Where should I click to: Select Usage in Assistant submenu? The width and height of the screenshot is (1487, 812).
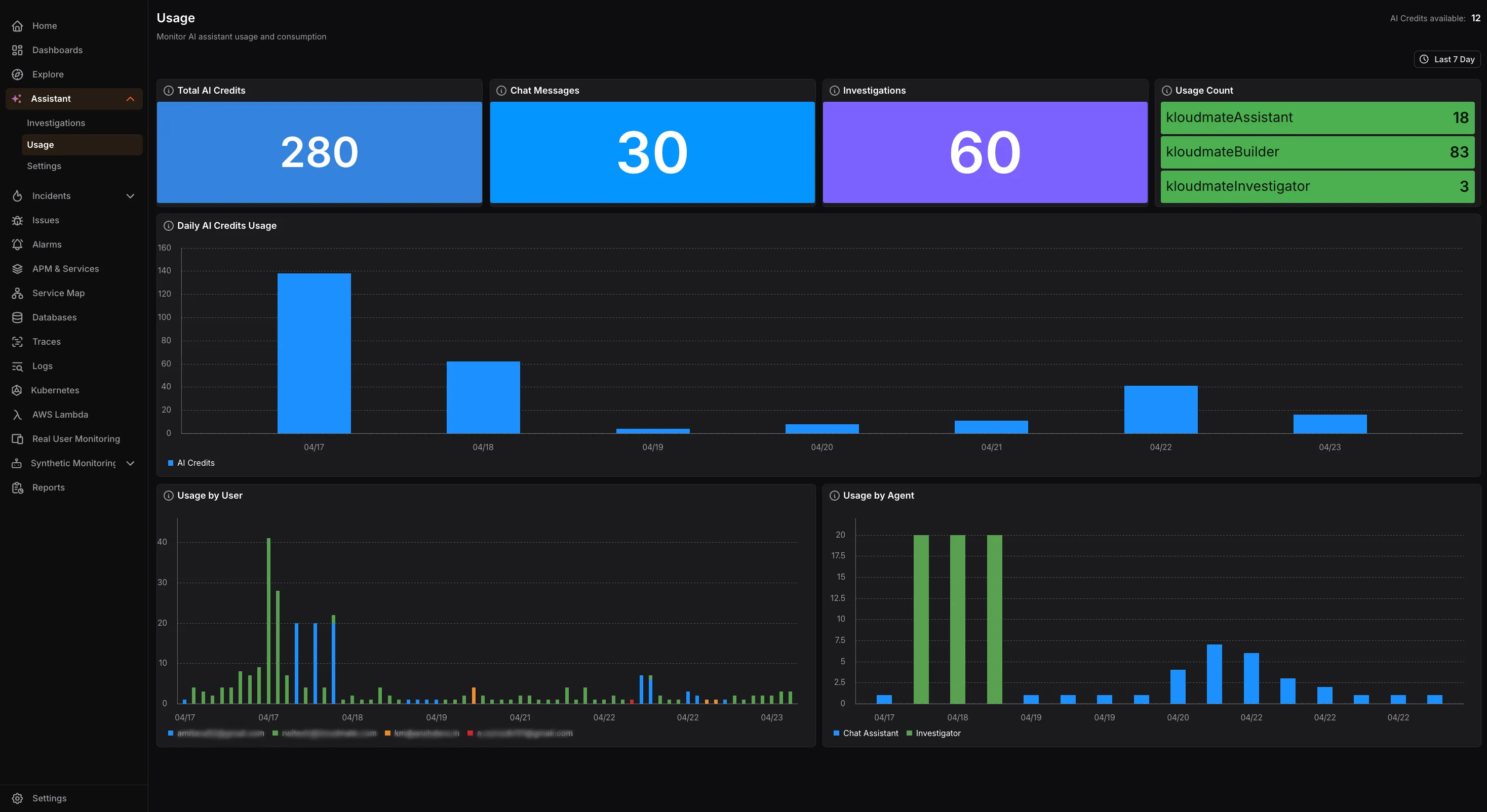(x=82, y=145)
